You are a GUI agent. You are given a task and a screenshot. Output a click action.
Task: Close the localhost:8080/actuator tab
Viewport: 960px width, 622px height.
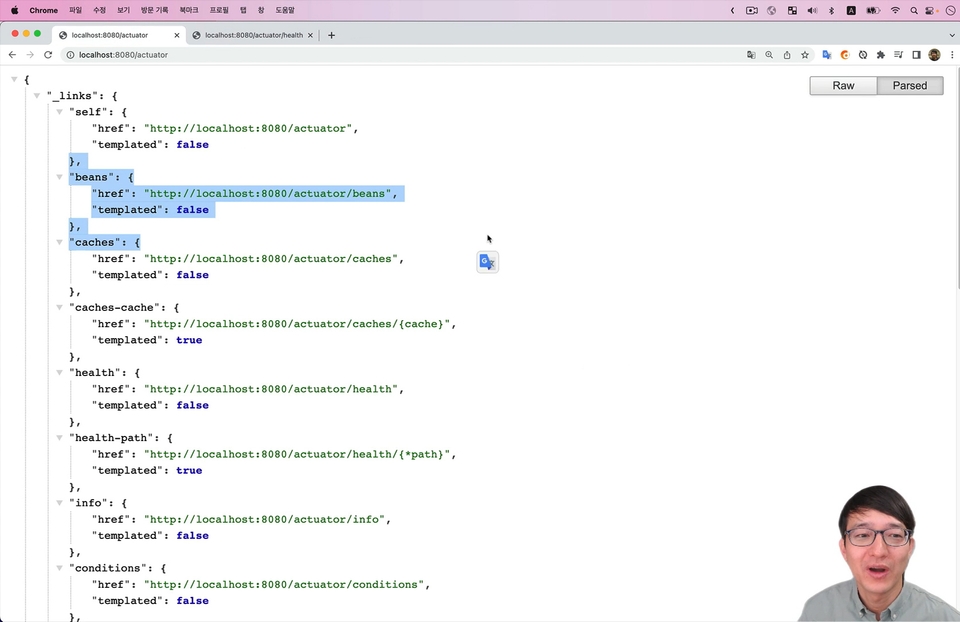(x=177, y=36)
